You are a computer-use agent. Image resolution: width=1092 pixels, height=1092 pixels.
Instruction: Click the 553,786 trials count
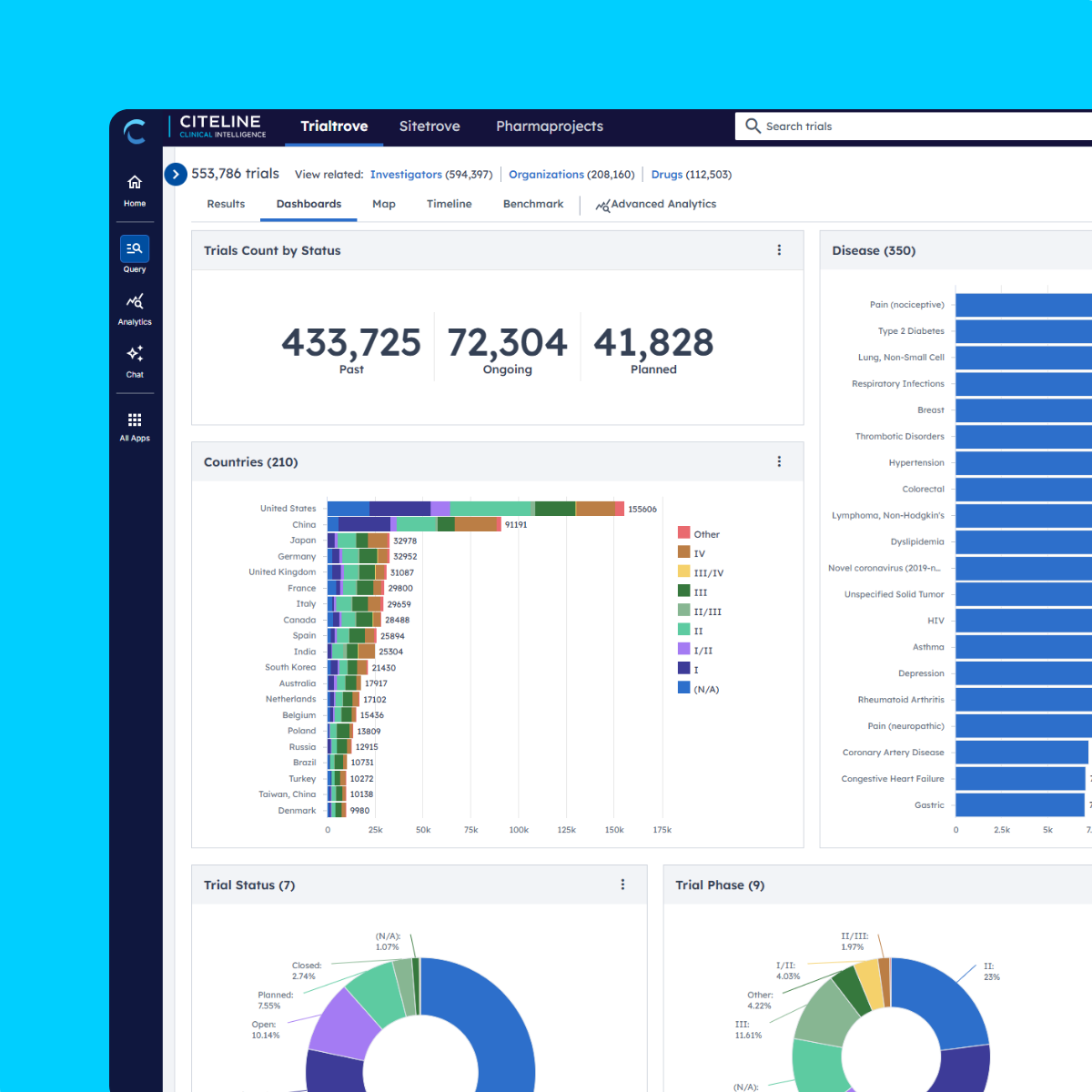235,174
